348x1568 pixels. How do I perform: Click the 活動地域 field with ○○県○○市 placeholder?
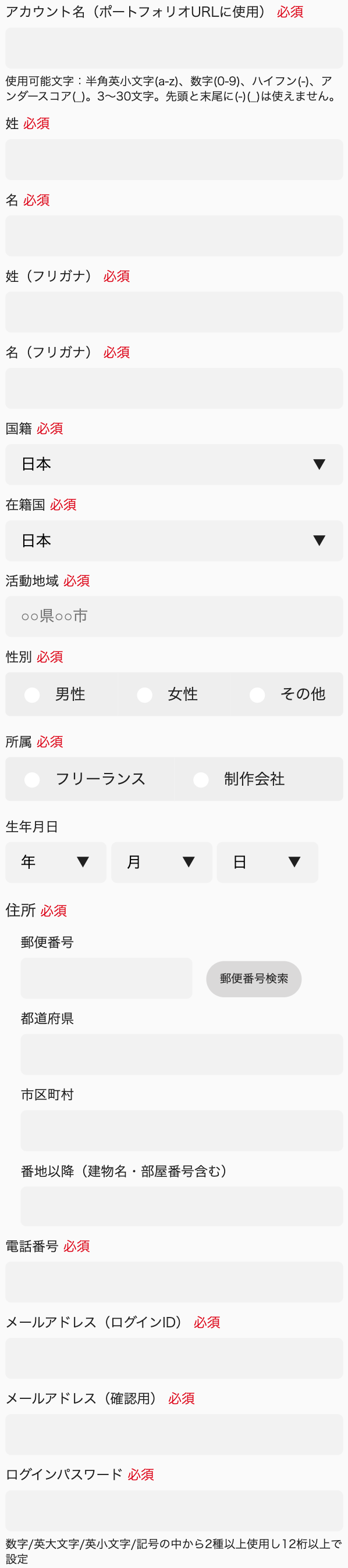(x=173, y=616)
